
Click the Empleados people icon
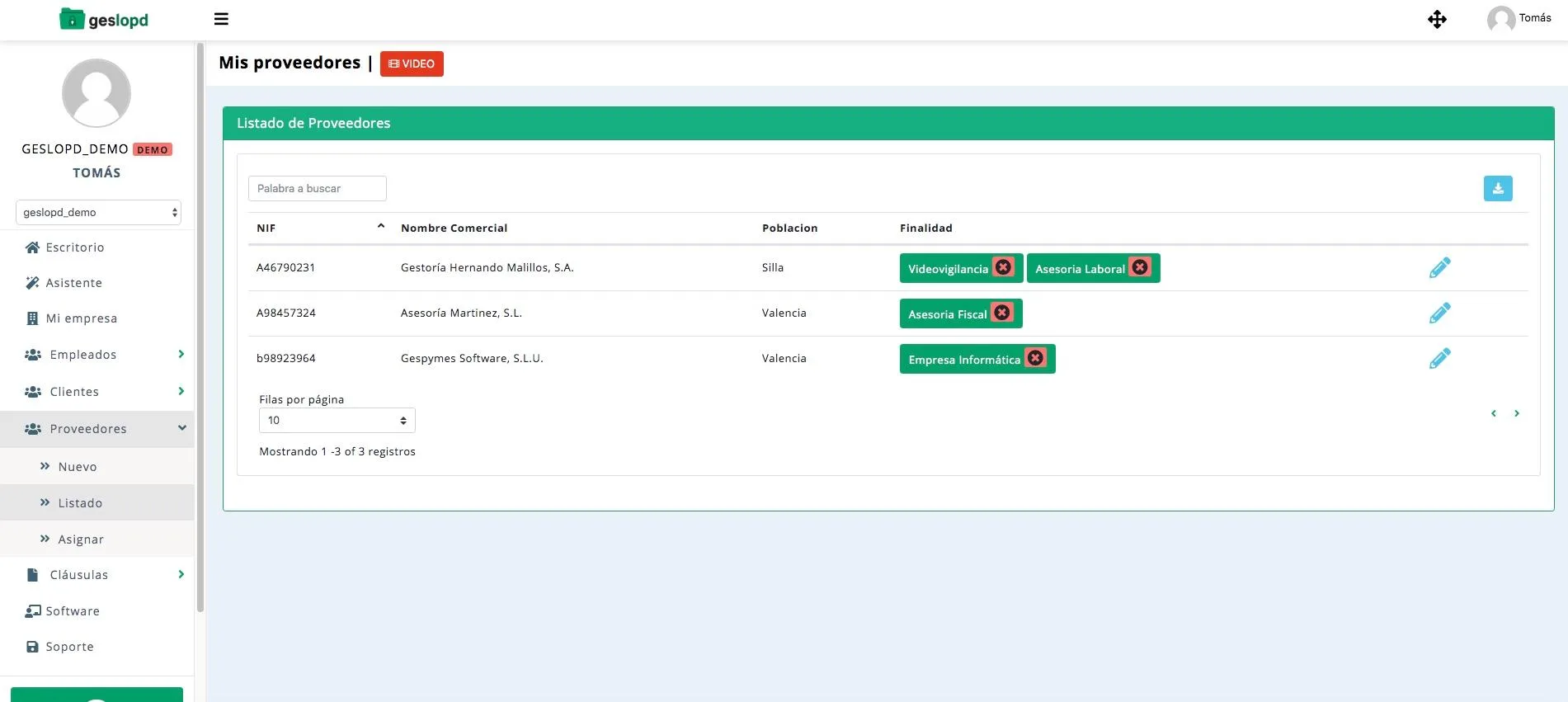click(x=33, y=355)
